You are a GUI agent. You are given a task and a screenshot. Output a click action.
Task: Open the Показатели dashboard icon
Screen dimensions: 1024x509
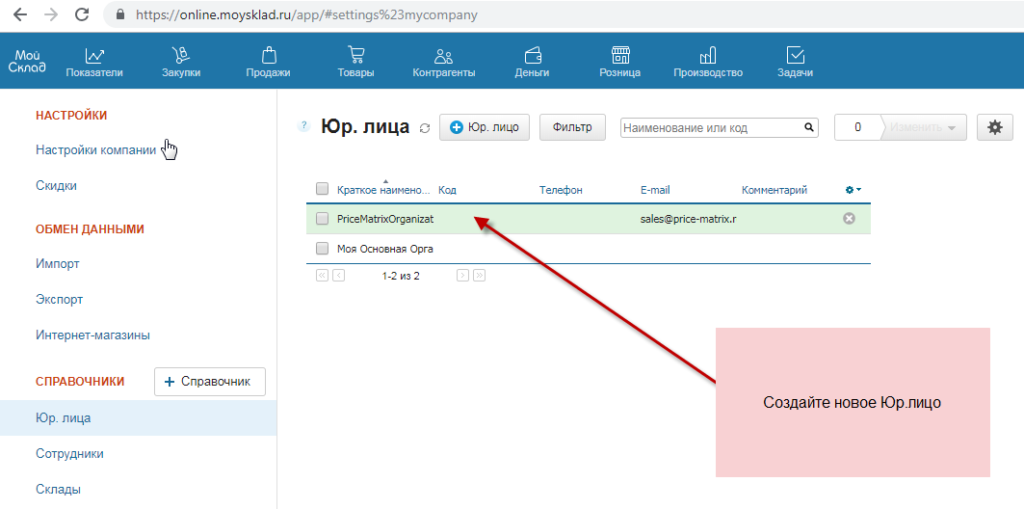[94, 57]
